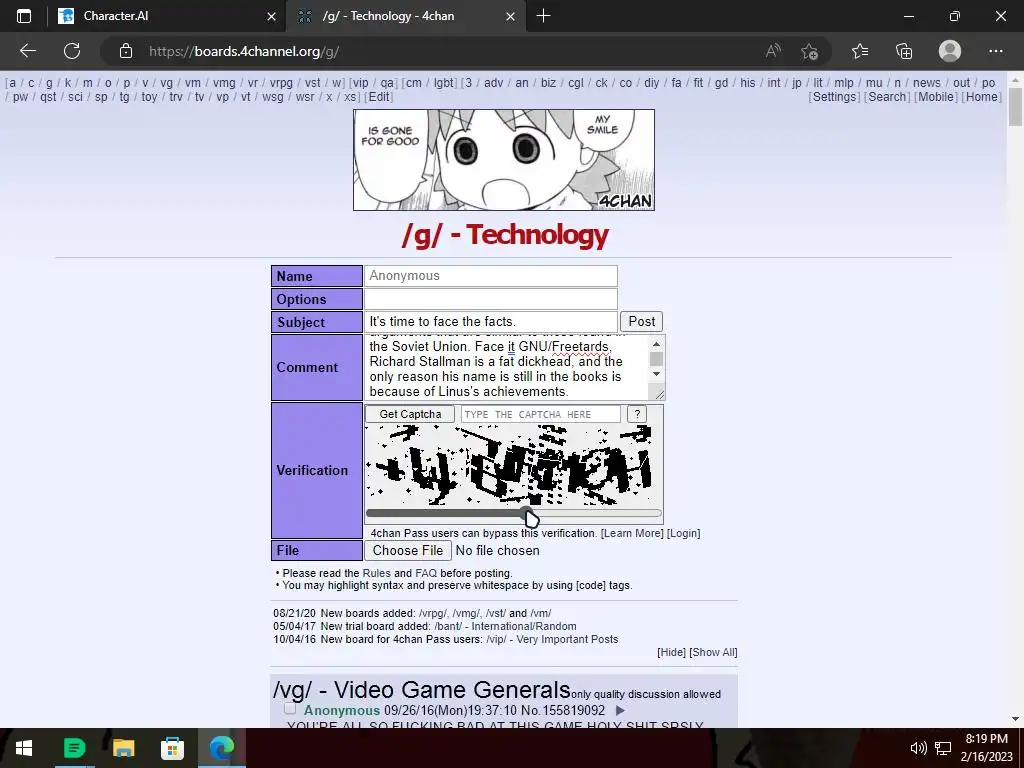
Task: Click the post menu arrow for No.155819092
Action: pos(620,711)
